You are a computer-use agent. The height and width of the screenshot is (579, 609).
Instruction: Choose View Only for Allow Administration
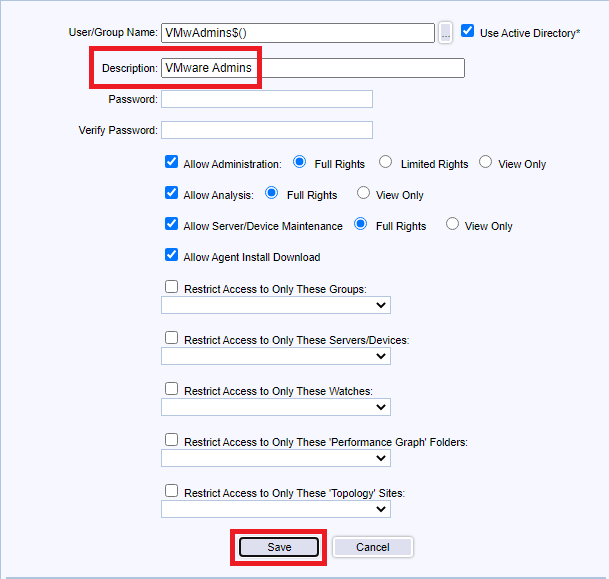click(485, 163)
